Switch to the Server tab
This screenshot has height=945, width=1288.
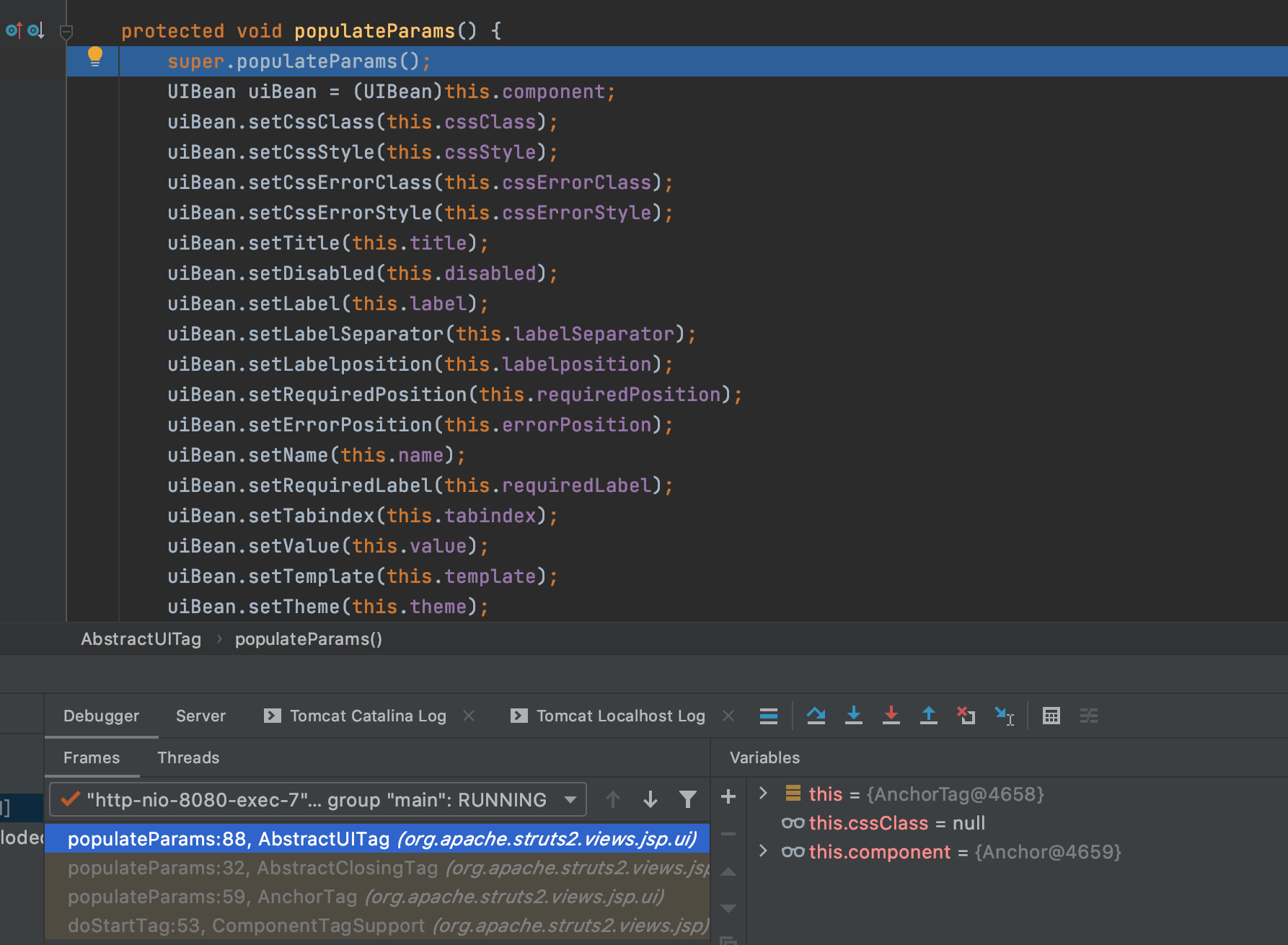pos(200,716)
